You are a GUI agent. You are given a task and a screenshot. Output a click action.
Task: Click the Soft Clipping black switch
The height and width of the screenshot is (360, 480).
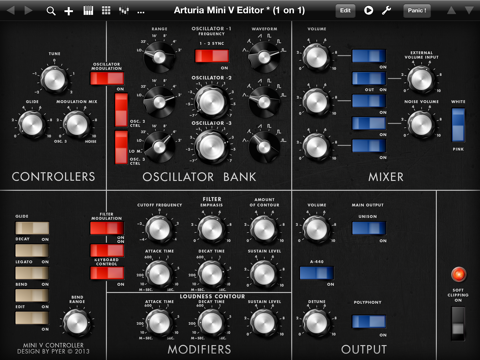[458, 323]
